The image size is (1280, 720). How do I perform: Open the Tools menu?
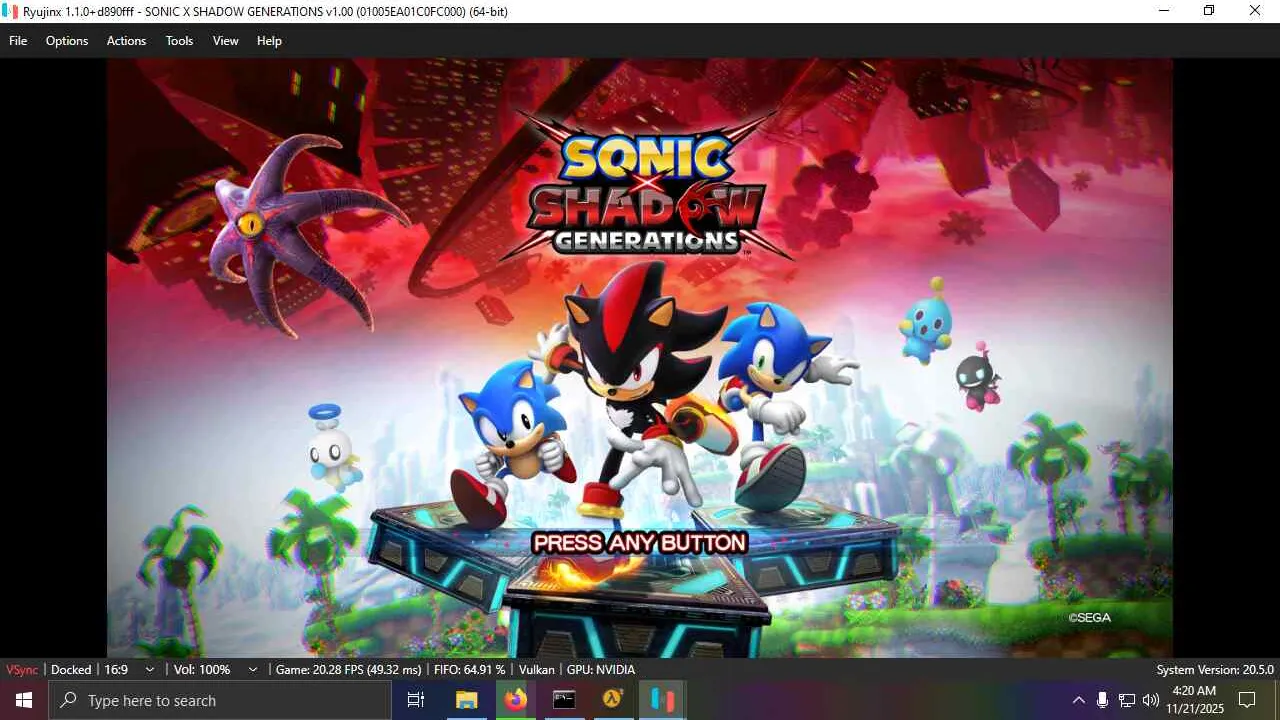pos(180,41)
